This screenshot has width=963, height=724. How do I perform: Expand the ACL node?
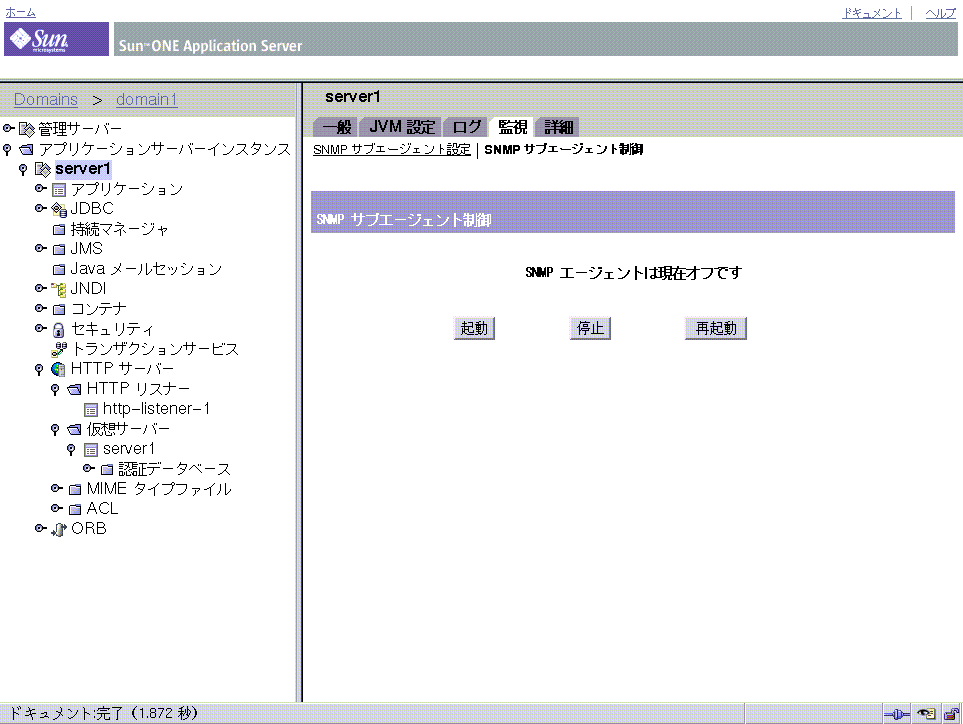[57, 508]
